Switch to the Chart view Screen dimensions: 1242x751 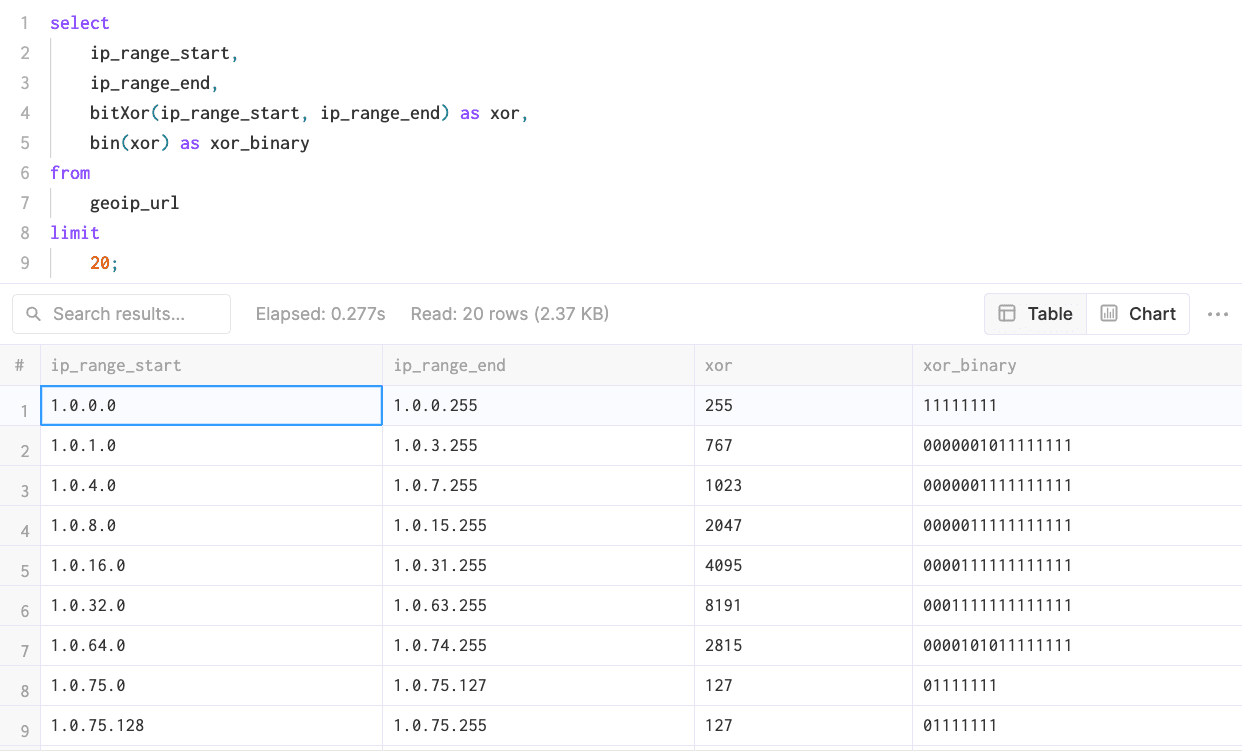click(1138, 314)
